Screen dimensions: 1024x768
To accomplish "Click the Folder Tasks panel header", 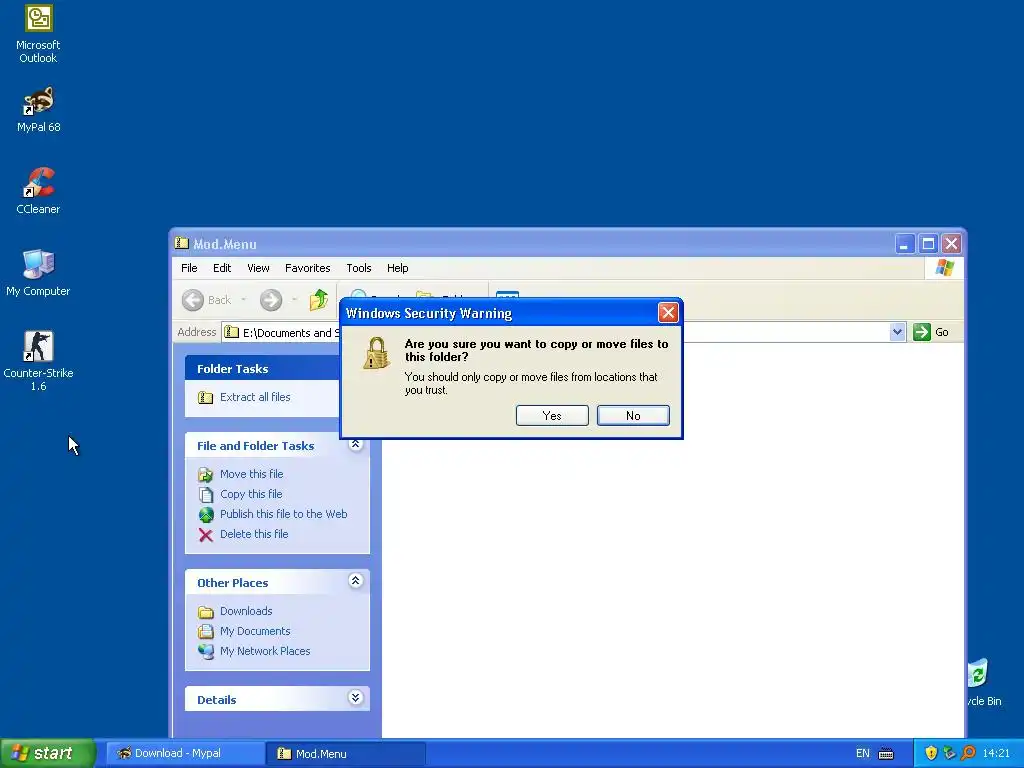I will [x=262, y=368].
